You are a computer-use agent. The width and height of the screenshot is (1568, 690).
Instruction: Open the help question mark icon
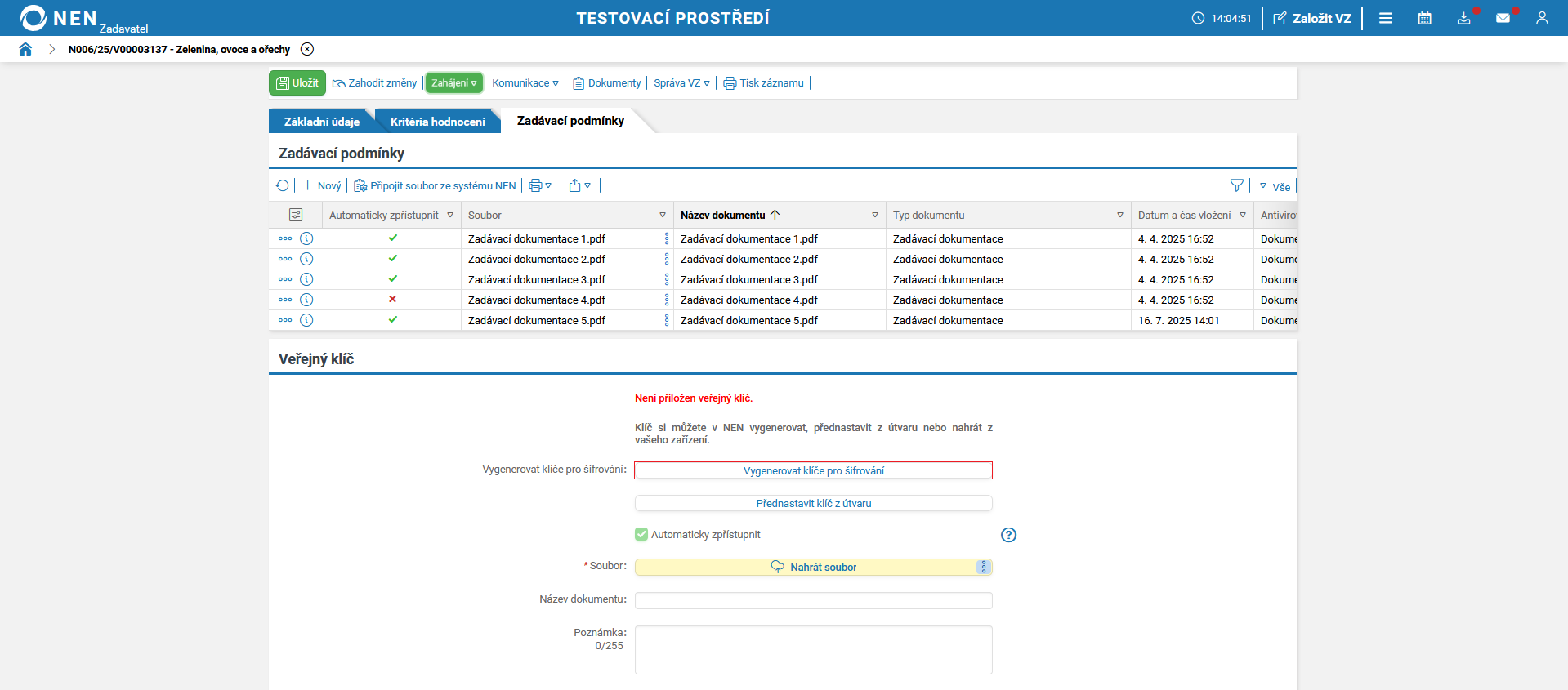pyautogui.click(x=1008, y=535)
